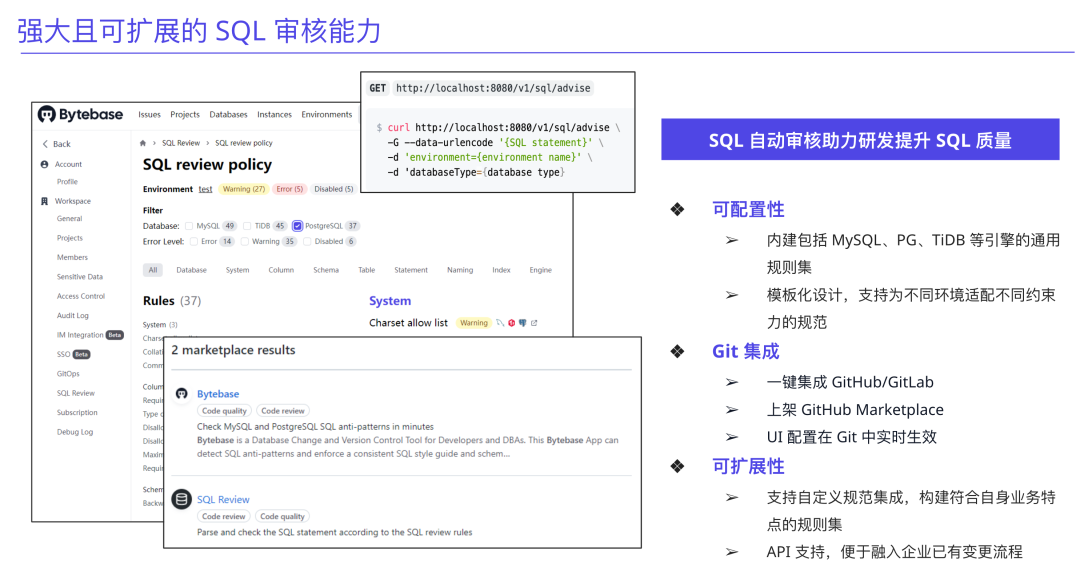Open Profile in the sidebar
Screen dimensions: 1080x588
[x=67, y=182]
